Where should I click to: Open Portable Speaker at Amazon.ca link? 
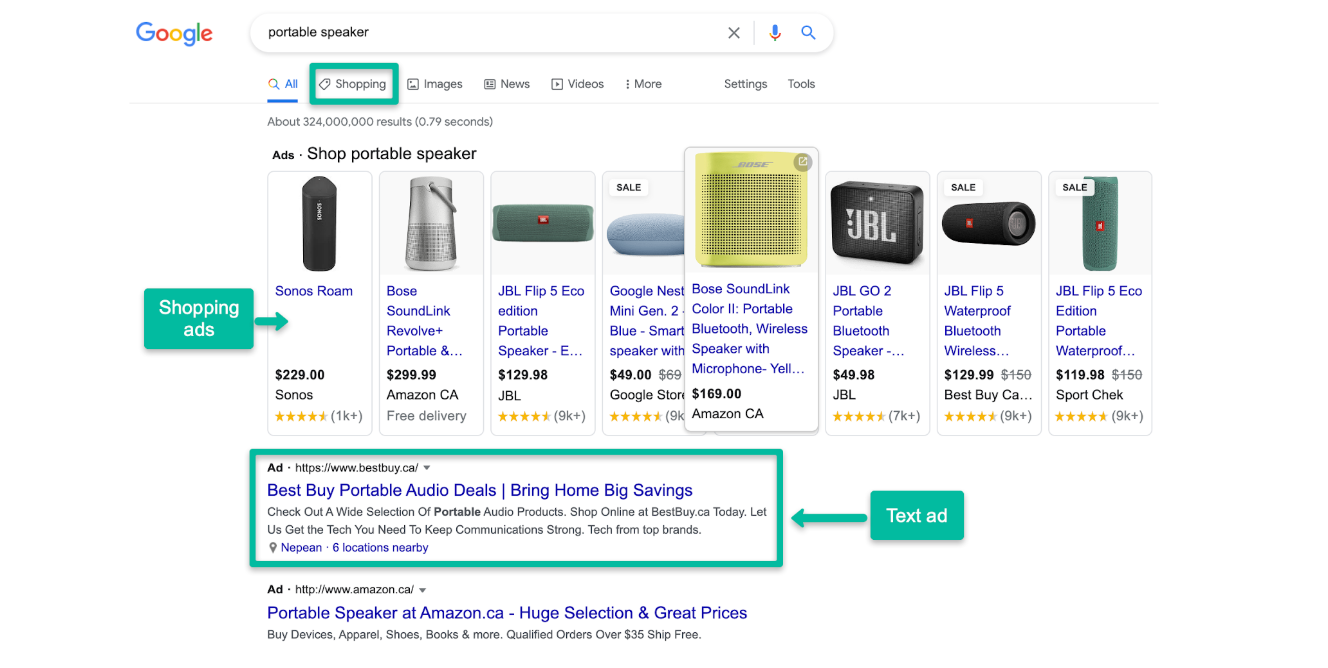[x=506, y=613]
